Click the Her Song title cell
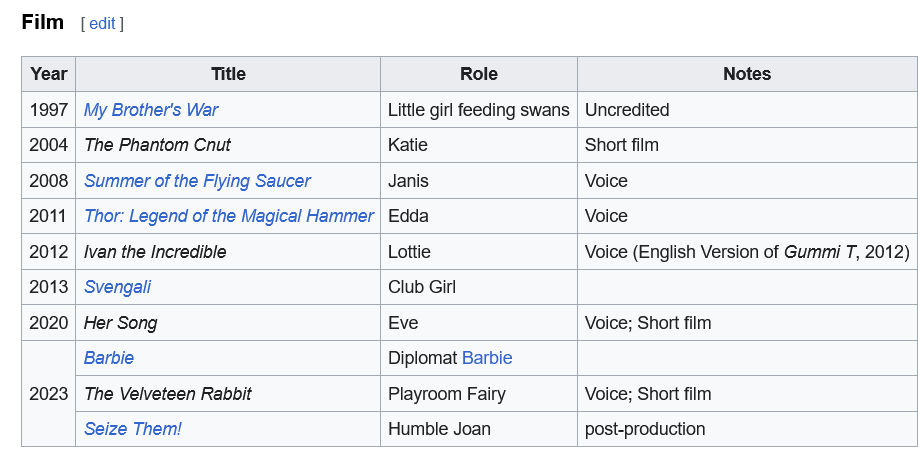This screenshot has width=918, height=456. (x=120, y=323)
